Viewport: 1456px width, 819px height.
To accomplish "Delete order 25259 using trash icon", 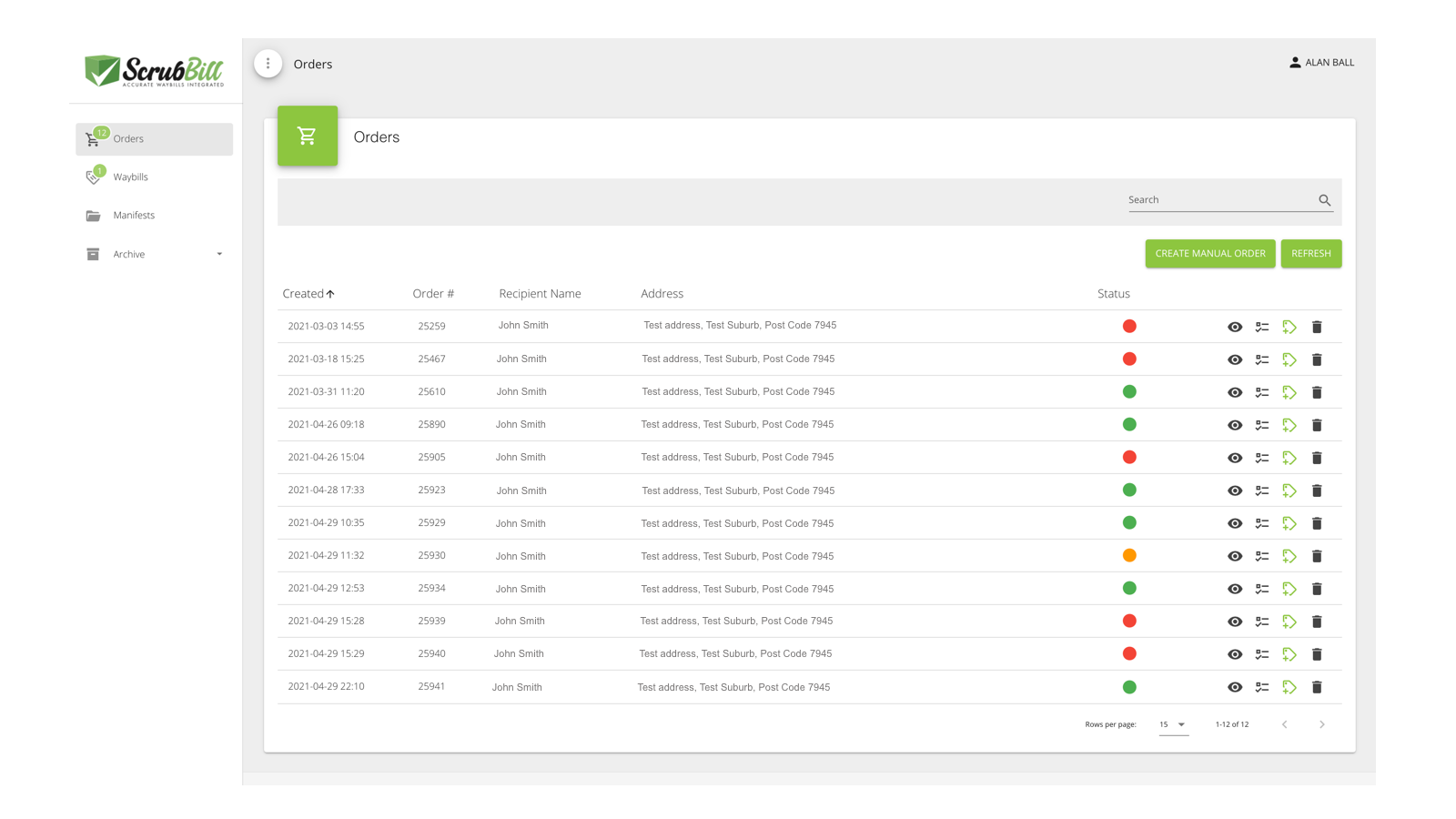I will [1317, 327].
